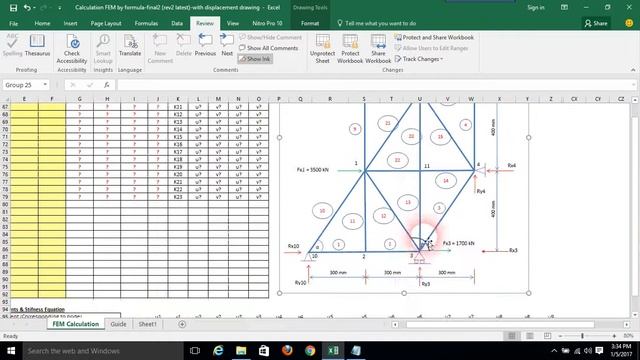Click the zoom in plus button

614,336
